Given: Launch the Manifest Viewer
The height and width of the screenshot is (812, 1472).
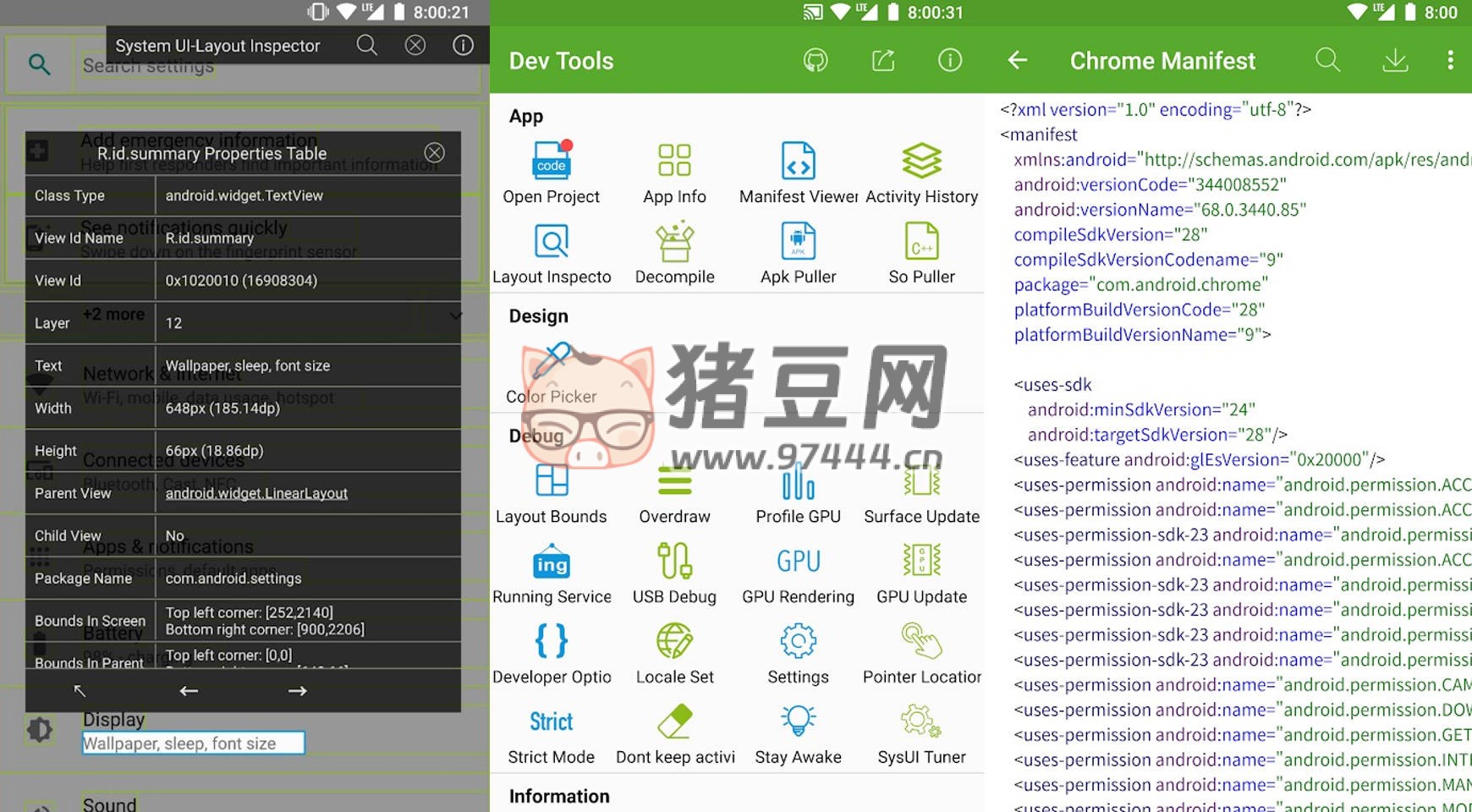Looking at the screenshot, I should [x=798, y=173].
